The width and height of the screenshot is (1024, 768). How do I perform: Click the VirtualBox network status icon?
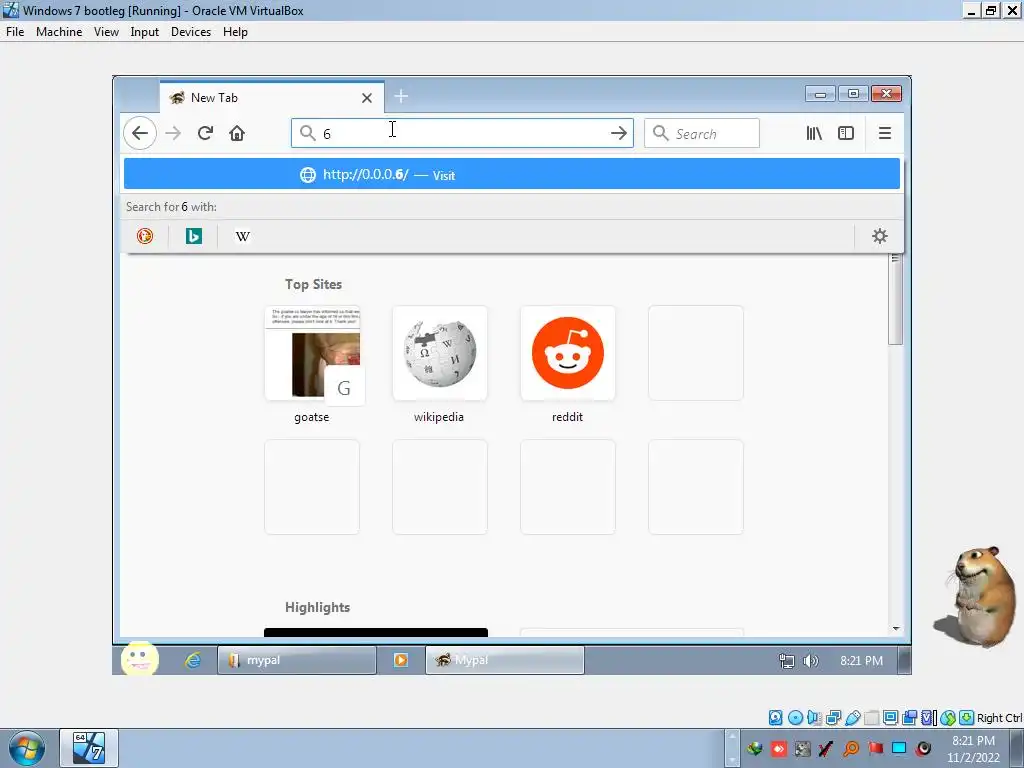(x=833, y=718)
